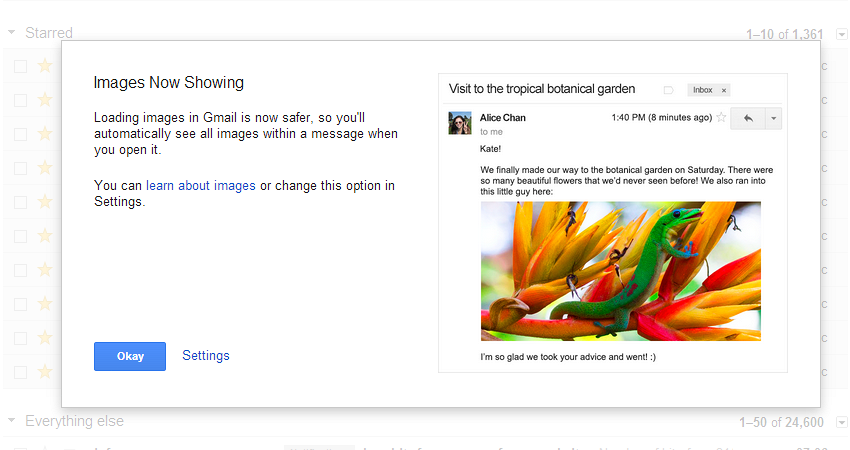This screenshot has height=450, width=850.
Task: Open the gecko photo in the email
Action: (x=621, y=271)
